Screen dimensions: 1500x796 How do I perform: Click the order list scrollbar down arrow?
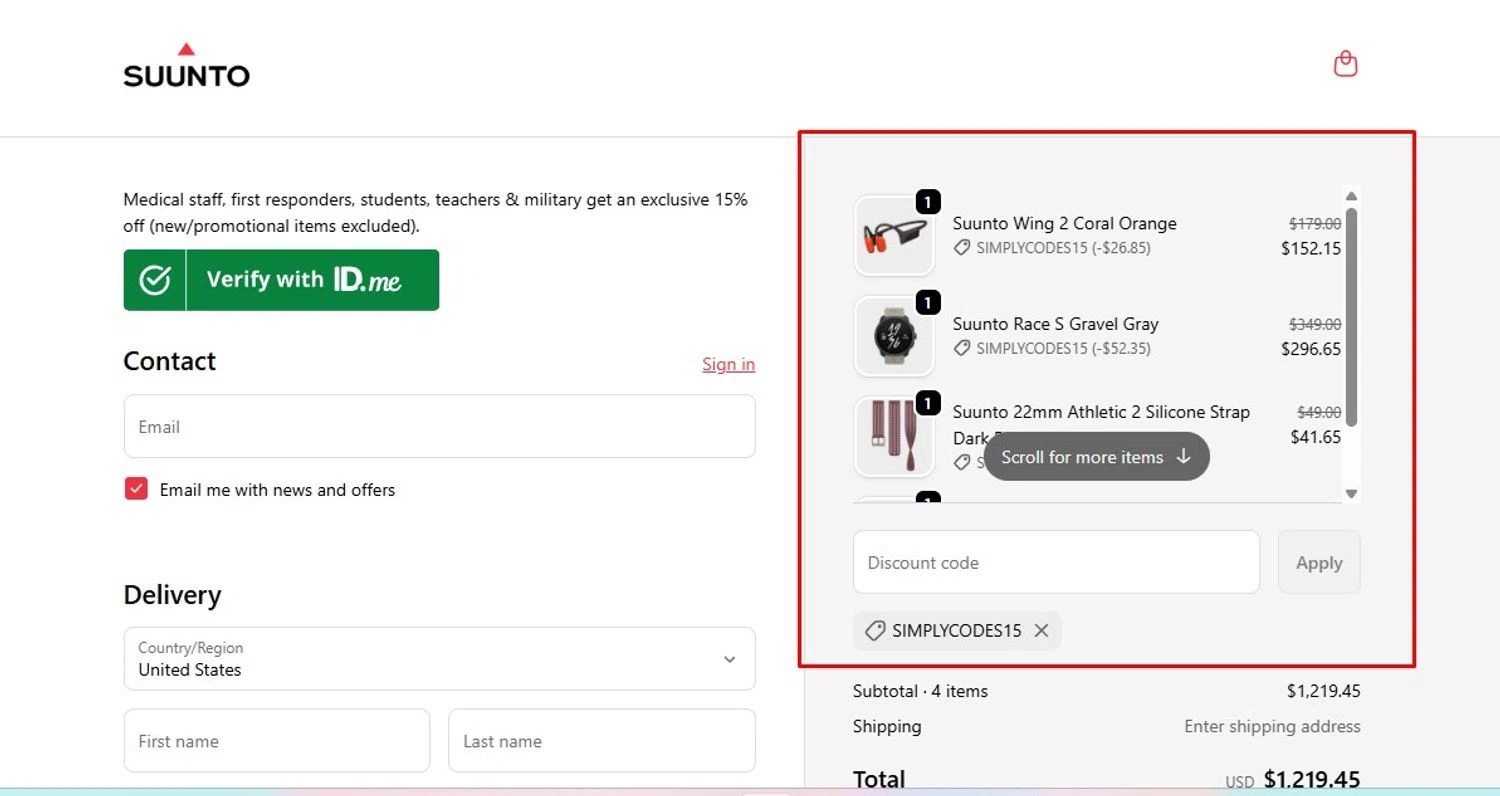tap(1351, 493)
